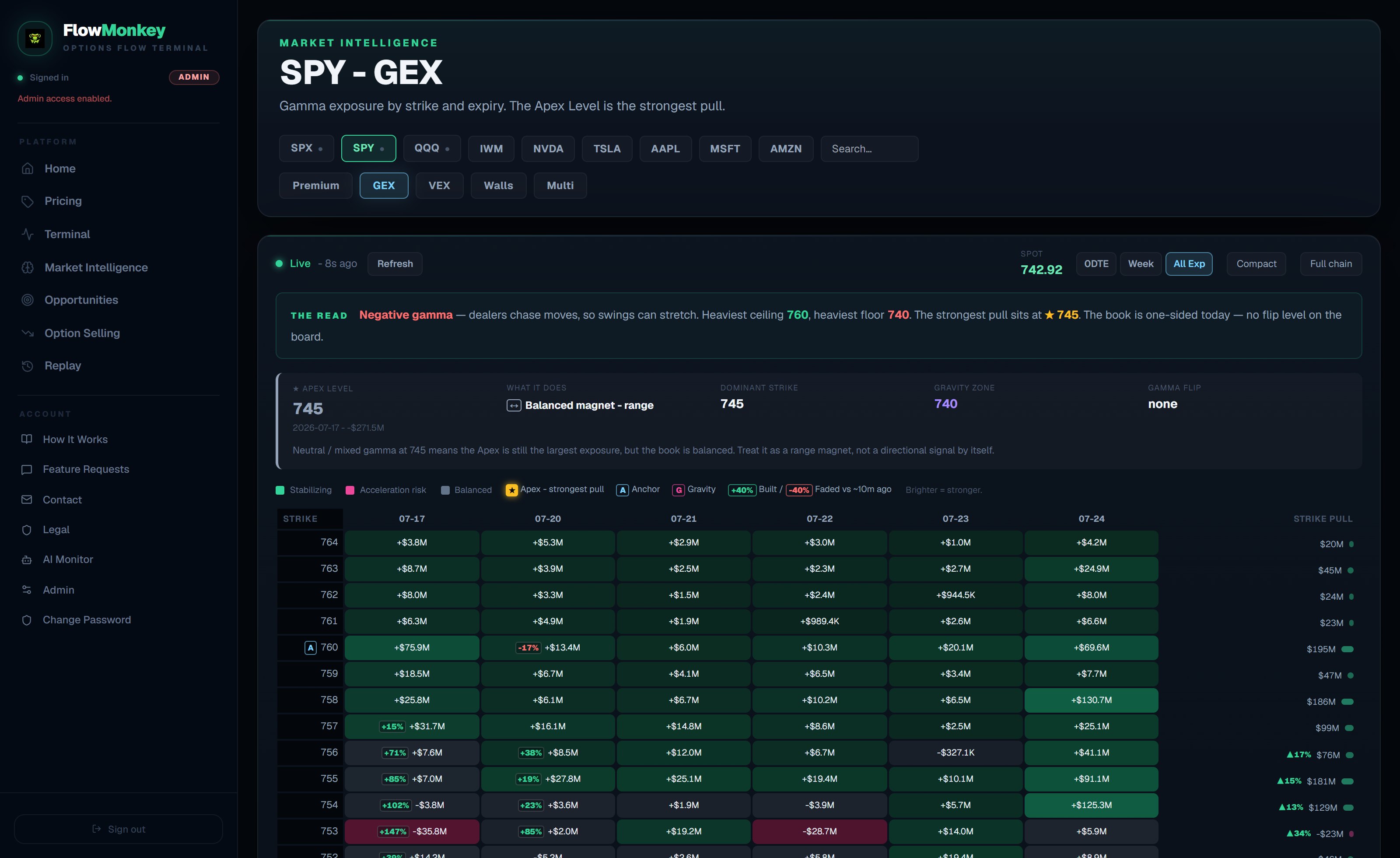This screenshot has height=858, width=1400.
Task: Click the Refresh button
Action: click(395, 264)
